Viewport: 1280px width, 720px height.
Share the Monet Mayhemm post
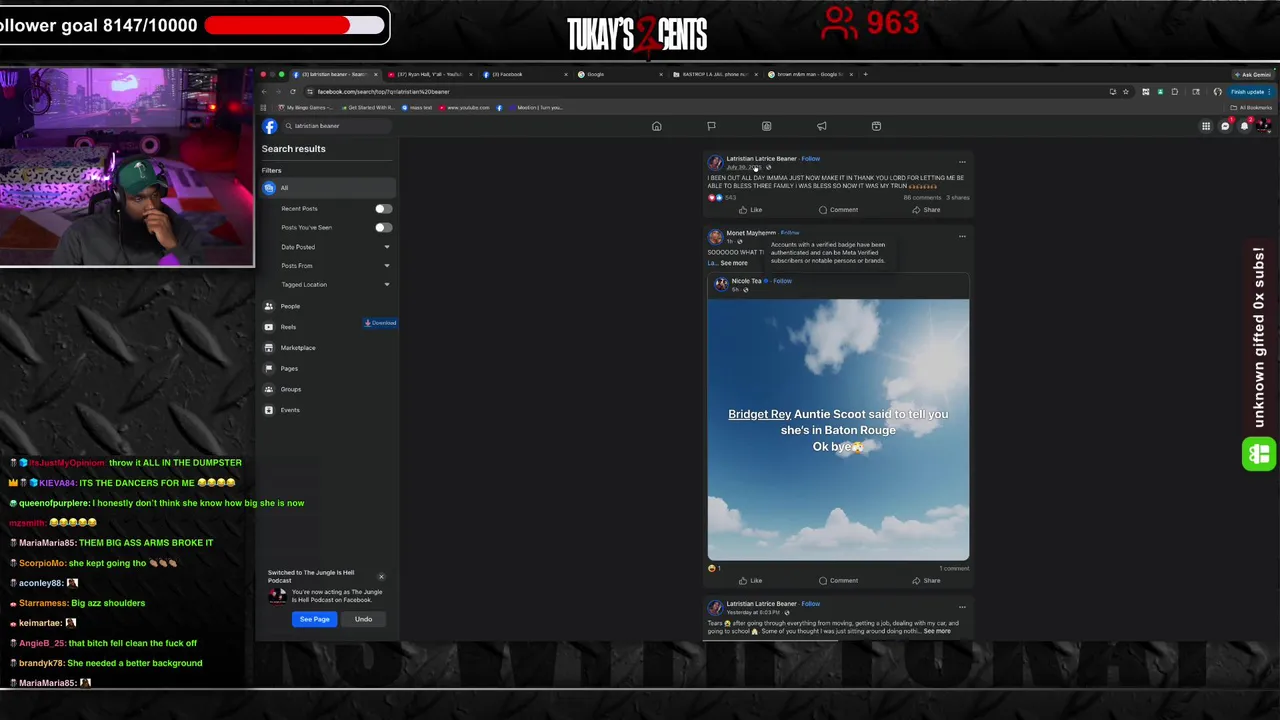pyautogui.click(x=926, y=581)
